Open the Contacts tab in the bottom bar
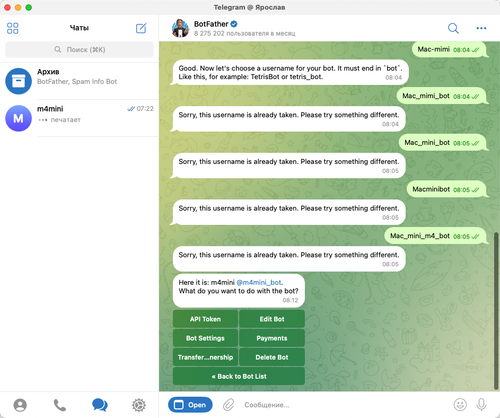Image resolution: width=500 pixels, height=418 pixels. [x=20, y=405]
